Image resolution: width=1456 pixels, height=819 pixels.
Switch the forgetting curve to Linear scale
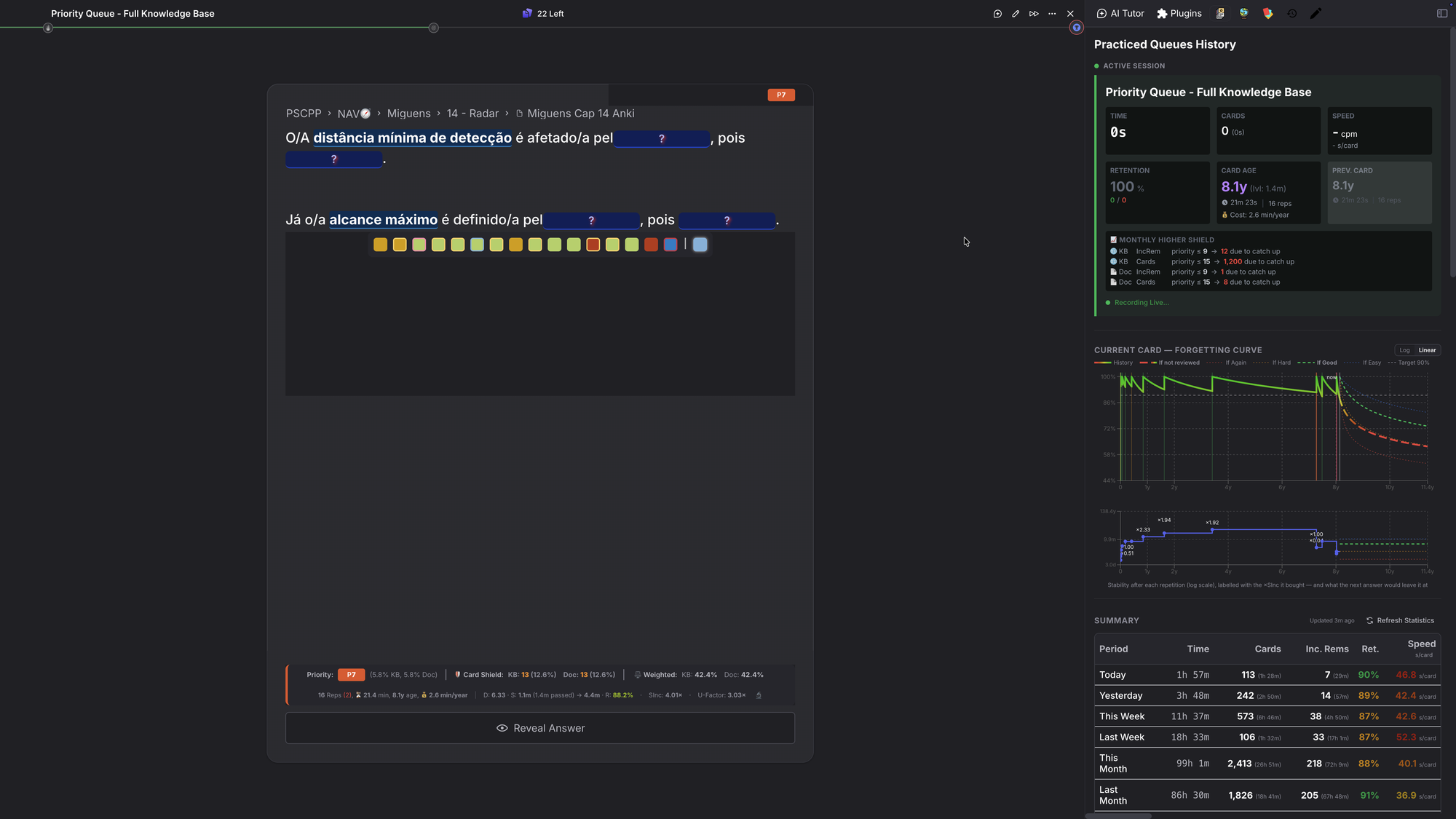[1427, 350]
